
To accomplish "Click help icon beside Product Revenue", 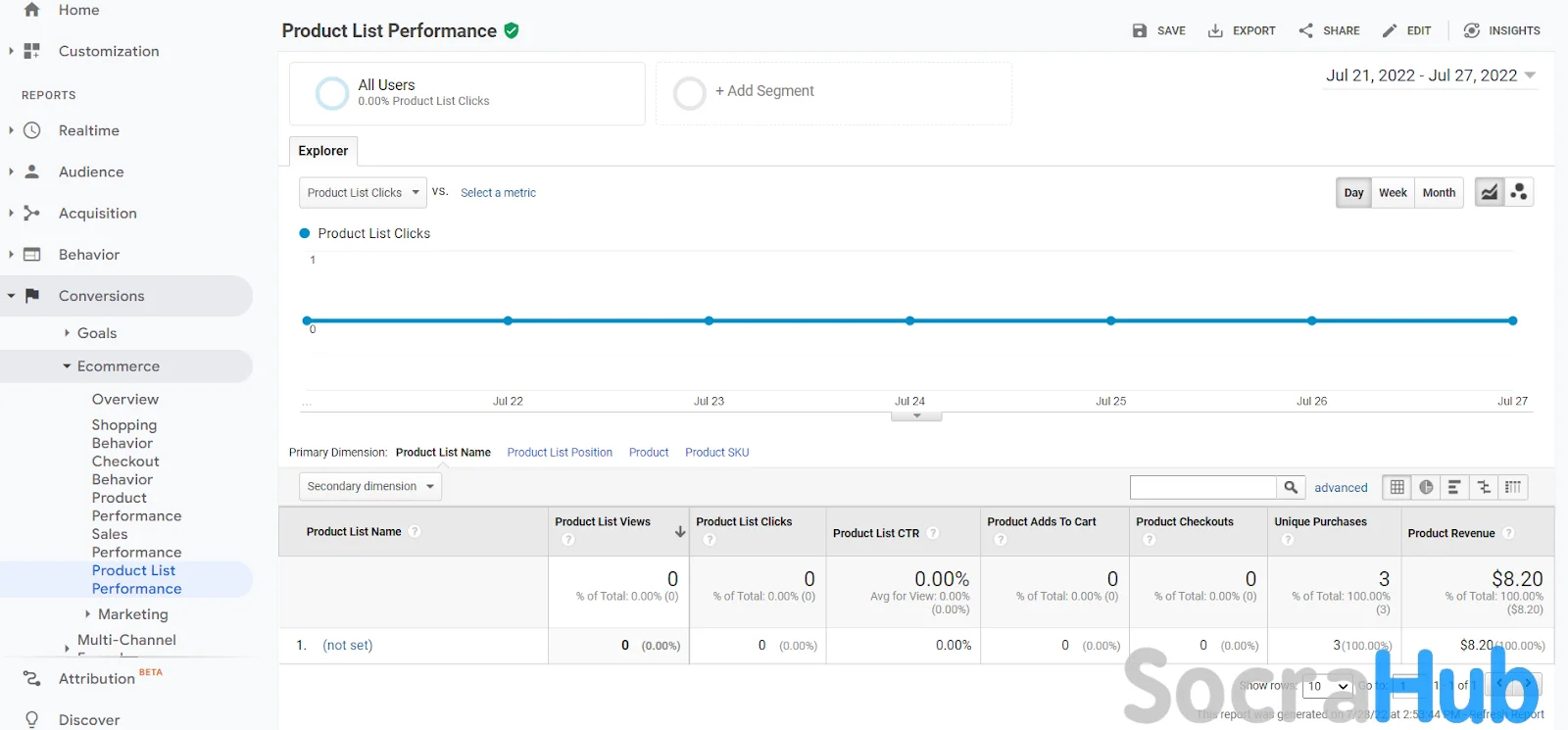I will click(1509, 533).
